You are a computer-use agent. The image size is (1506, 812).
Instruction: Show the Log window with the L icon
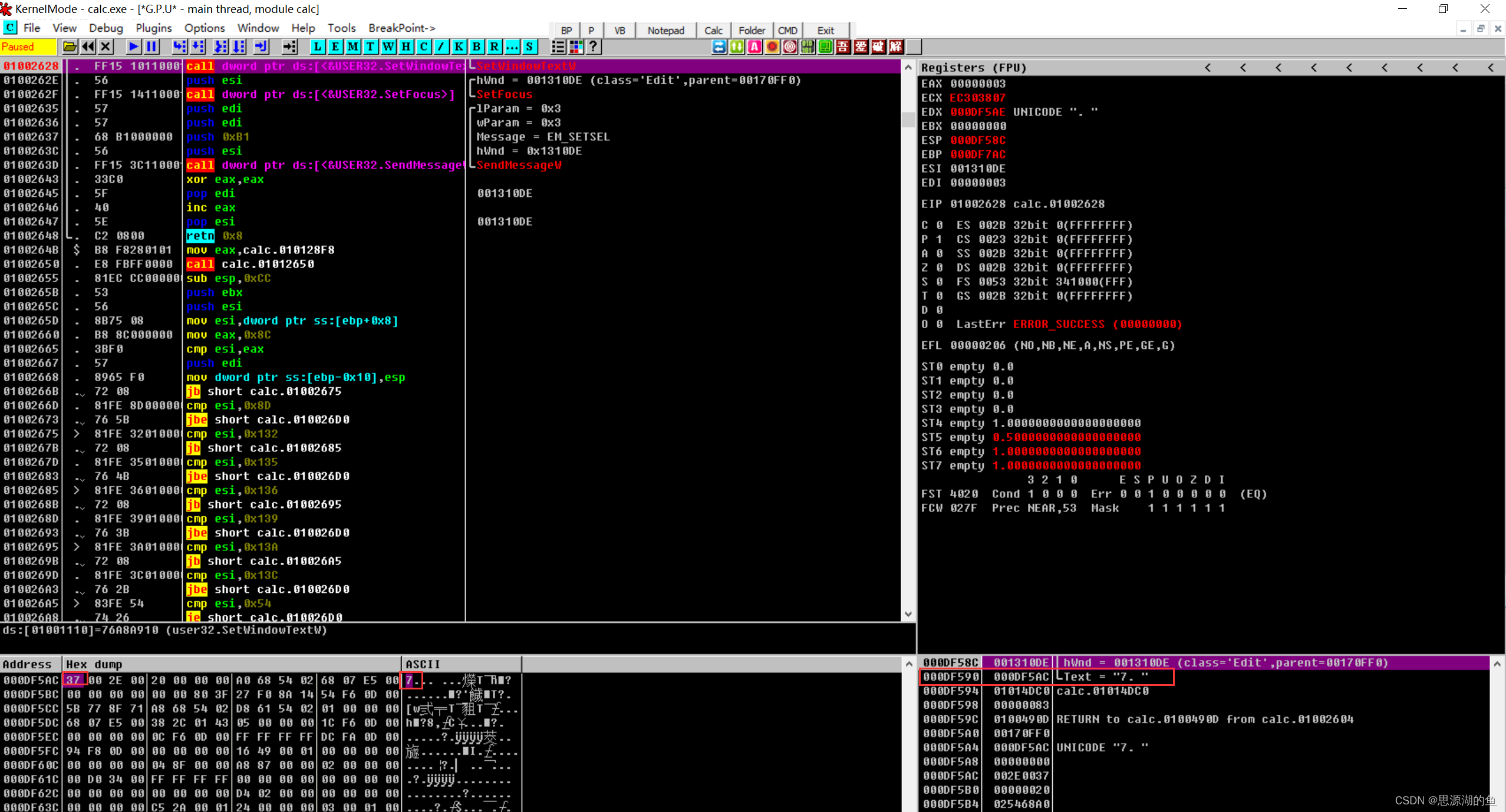pyautogui.click(x=318, y=47)
